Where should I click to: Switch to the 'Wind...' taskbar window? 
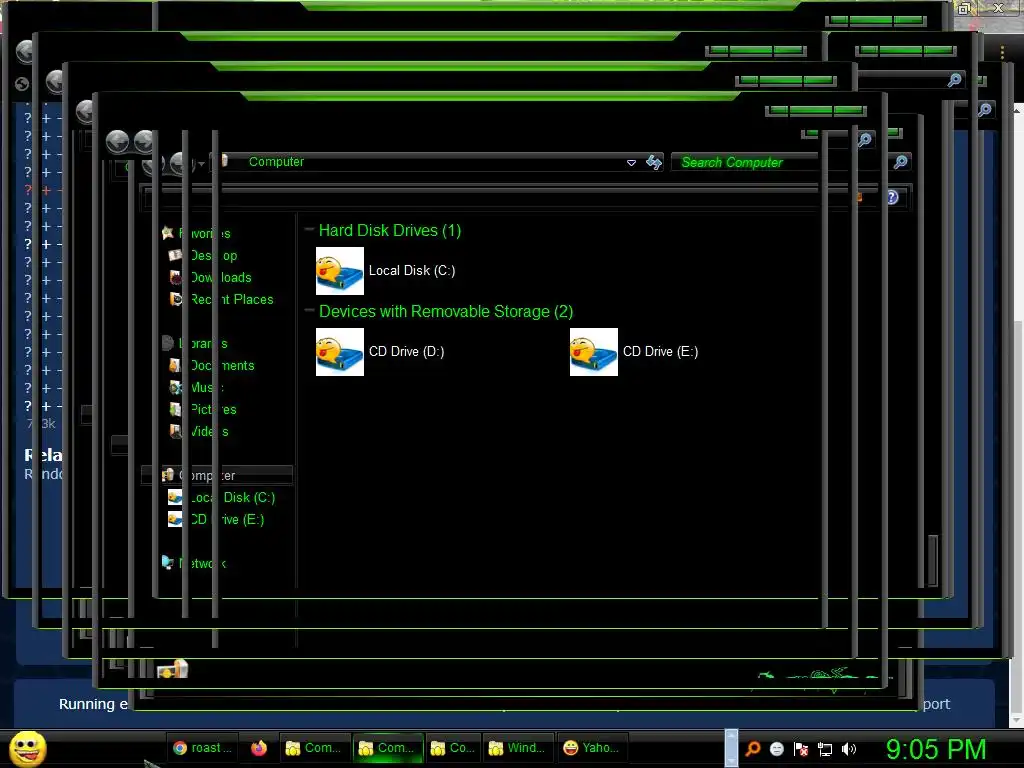519,748
